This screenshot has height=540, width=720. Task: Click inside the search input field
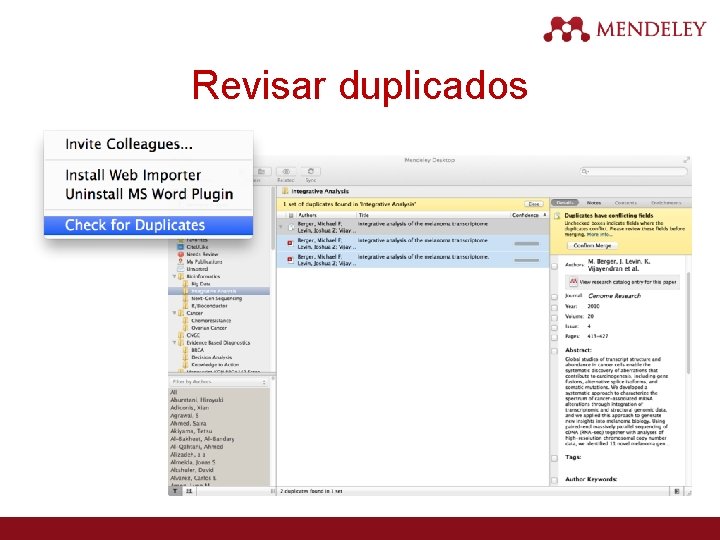coord(634,171)
